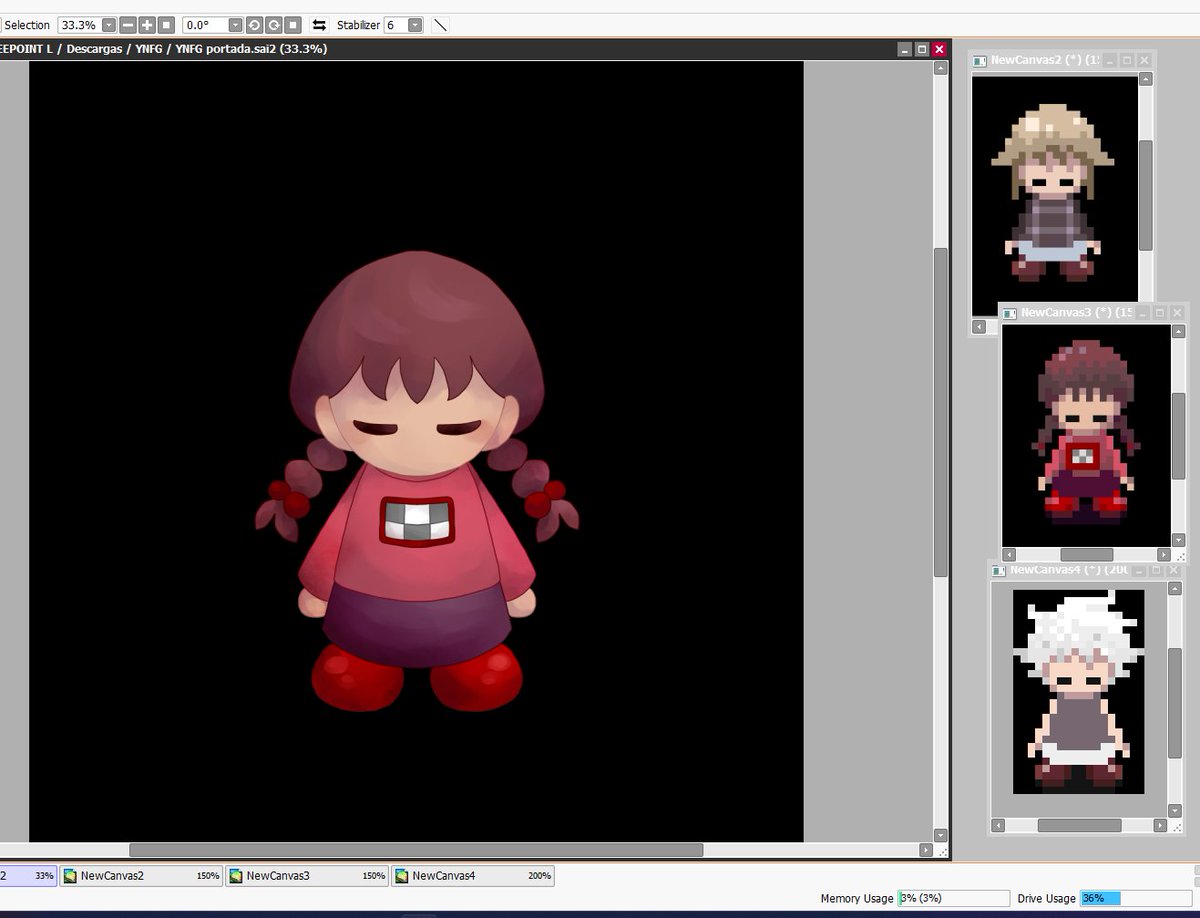Image resolution: width=1200 pixels, height=918 pixels.
Task: Close the NewCanvas2 window
Action: 1145,60
